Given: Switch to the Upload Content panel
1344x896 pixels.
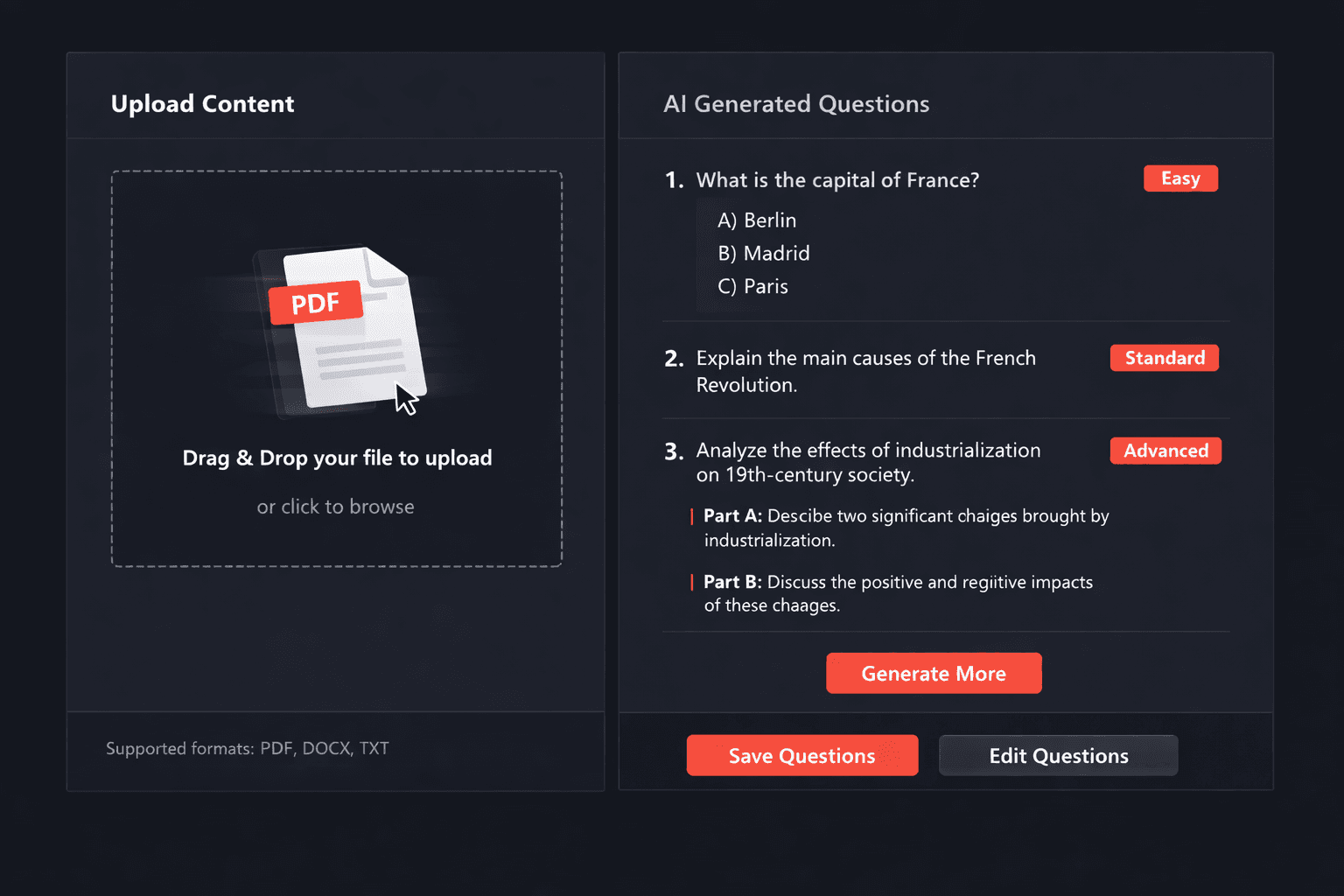Looking at the screenshot, I should tap(202, 103).
